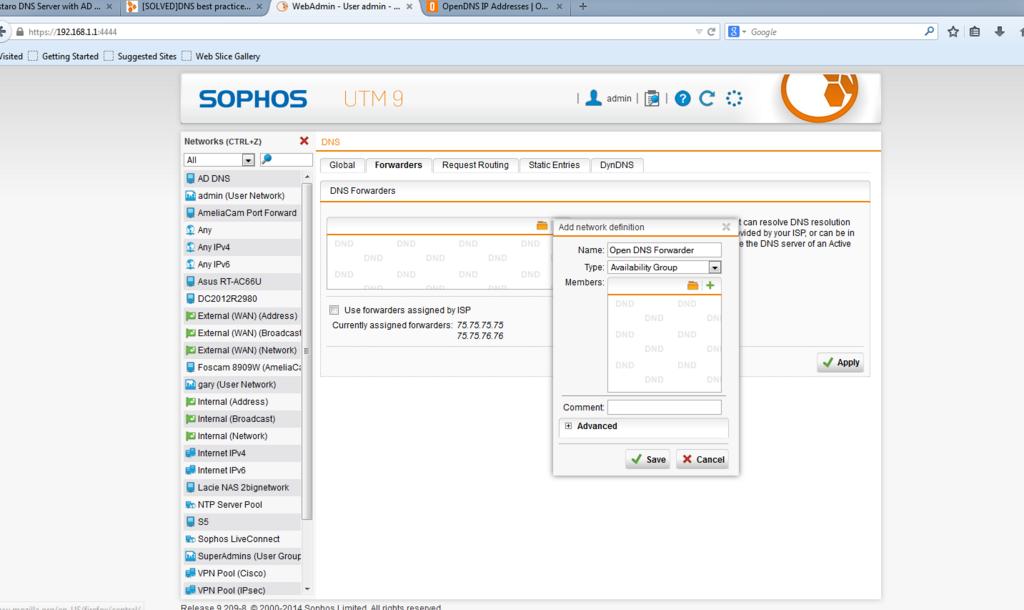The width and height of the screenshot is (1024, 610).
Task: Close the Networks sidebar with red X
Action: 304,141
